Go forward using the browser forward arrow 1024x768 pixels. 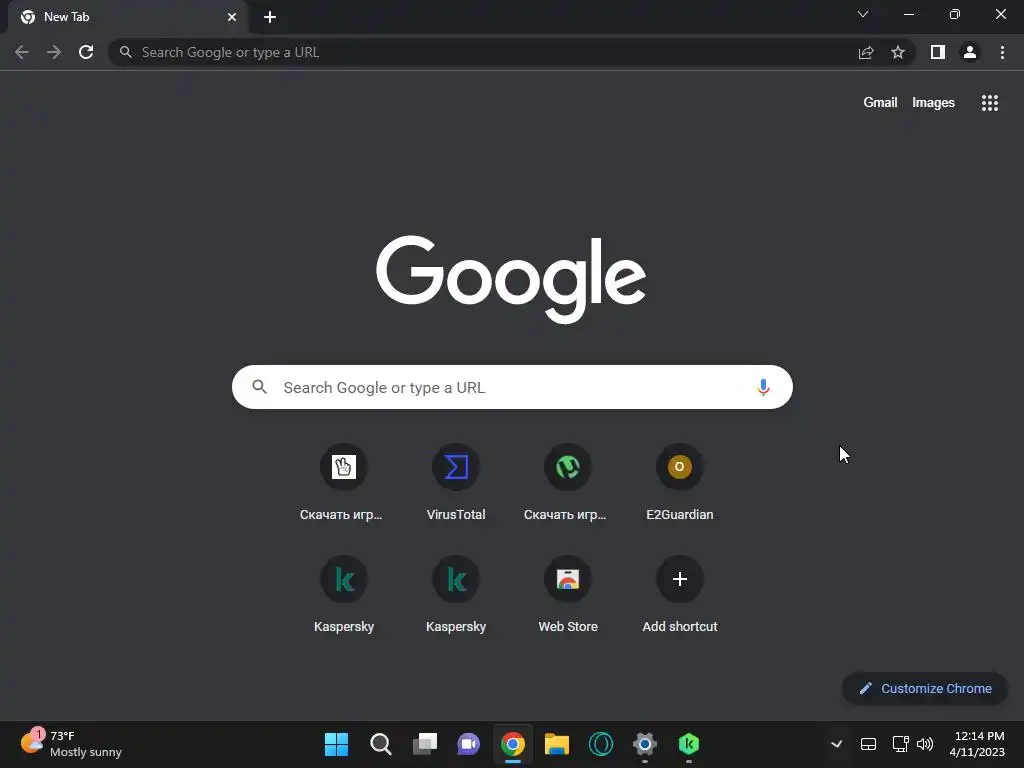[54, 52]
